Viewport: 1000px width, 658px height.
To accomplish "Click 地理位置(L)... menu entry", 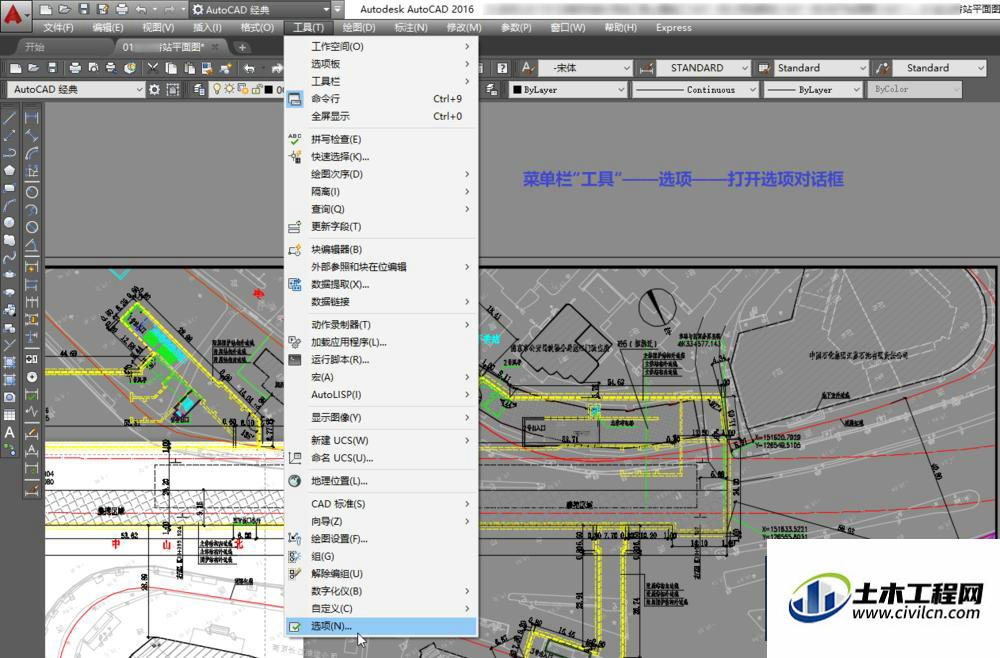I will point(381,481).
